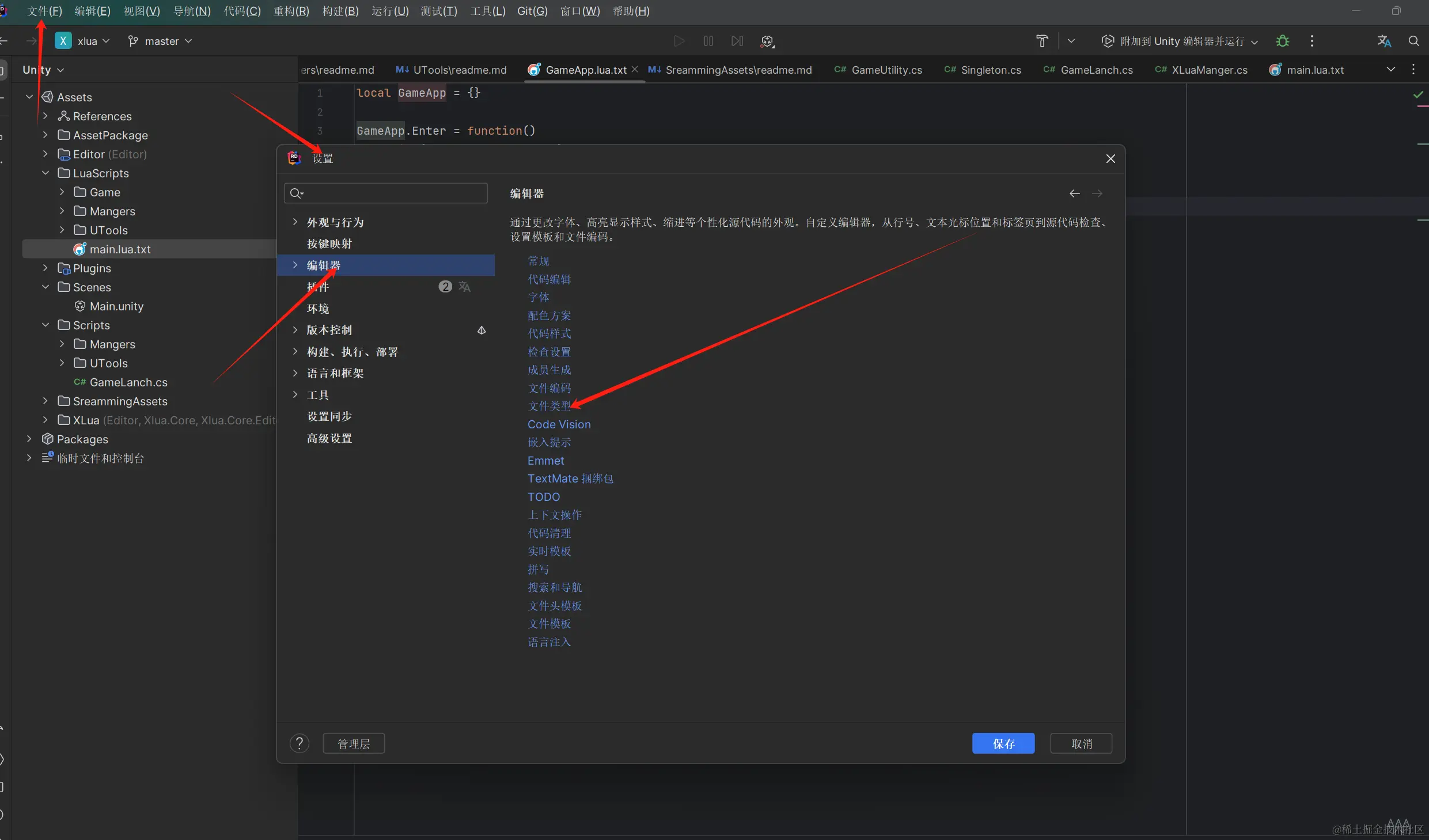Switch to the Singleton.cs tab

(989, 70)
